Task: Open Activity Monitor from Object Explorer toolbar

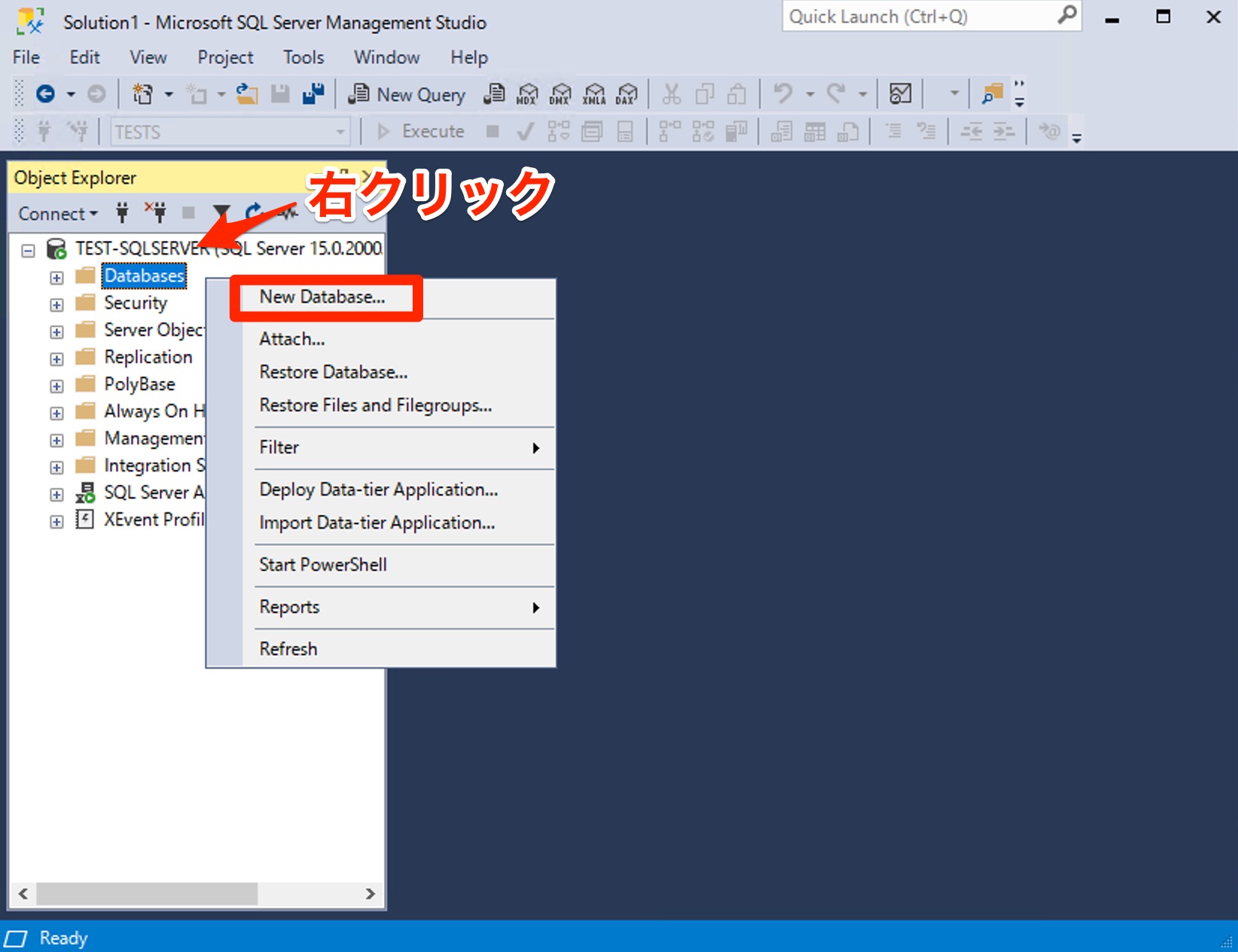Action: pos(287,213)
